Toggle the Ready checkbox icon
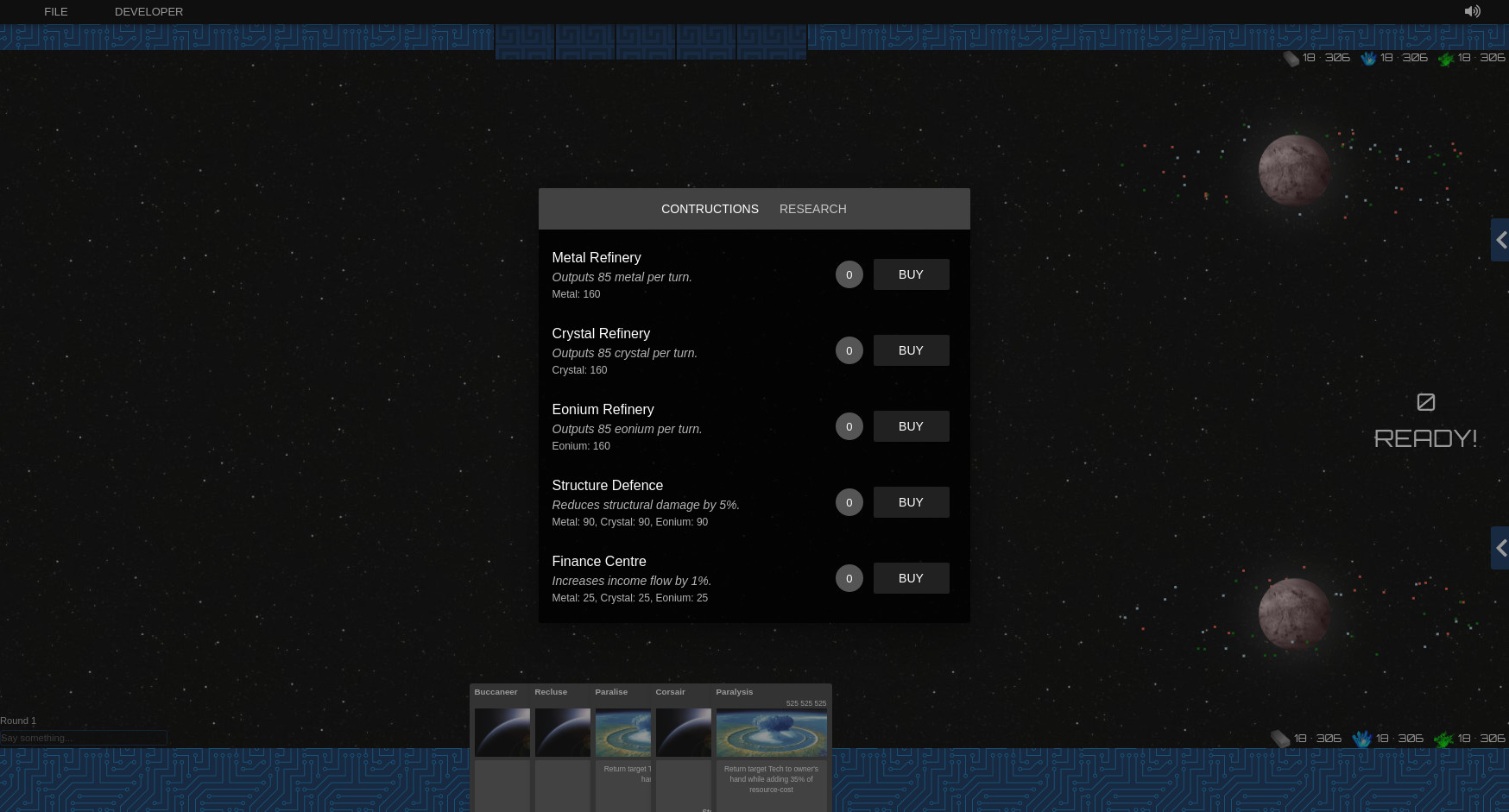 (x=1426, y=402)
